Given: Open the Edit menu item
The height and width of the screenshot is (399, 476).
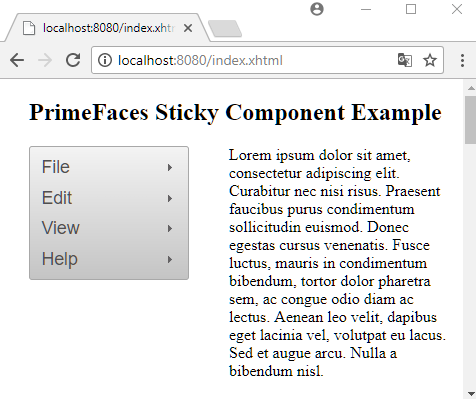Looking at the screenshot, I should tap(109, 198).
